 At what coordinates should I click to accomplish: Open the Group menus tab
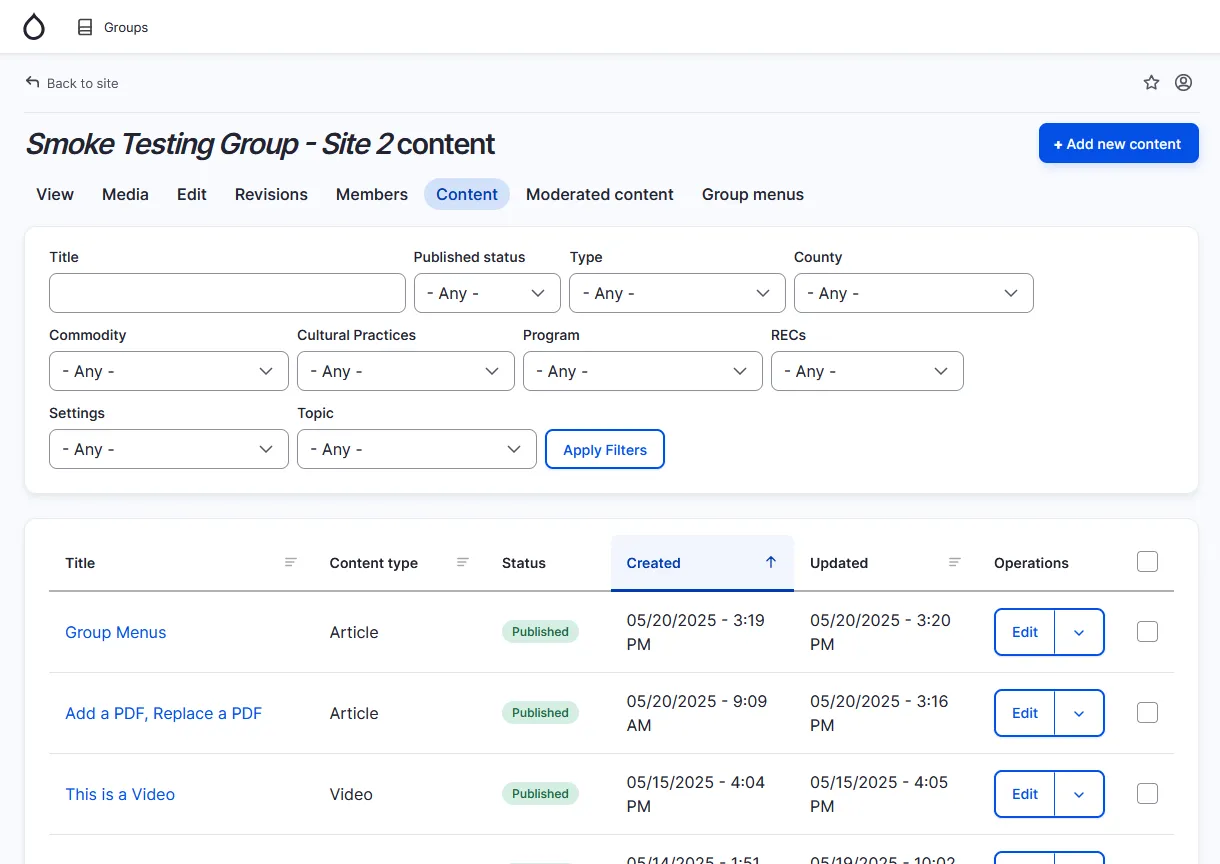coord(753,194)
